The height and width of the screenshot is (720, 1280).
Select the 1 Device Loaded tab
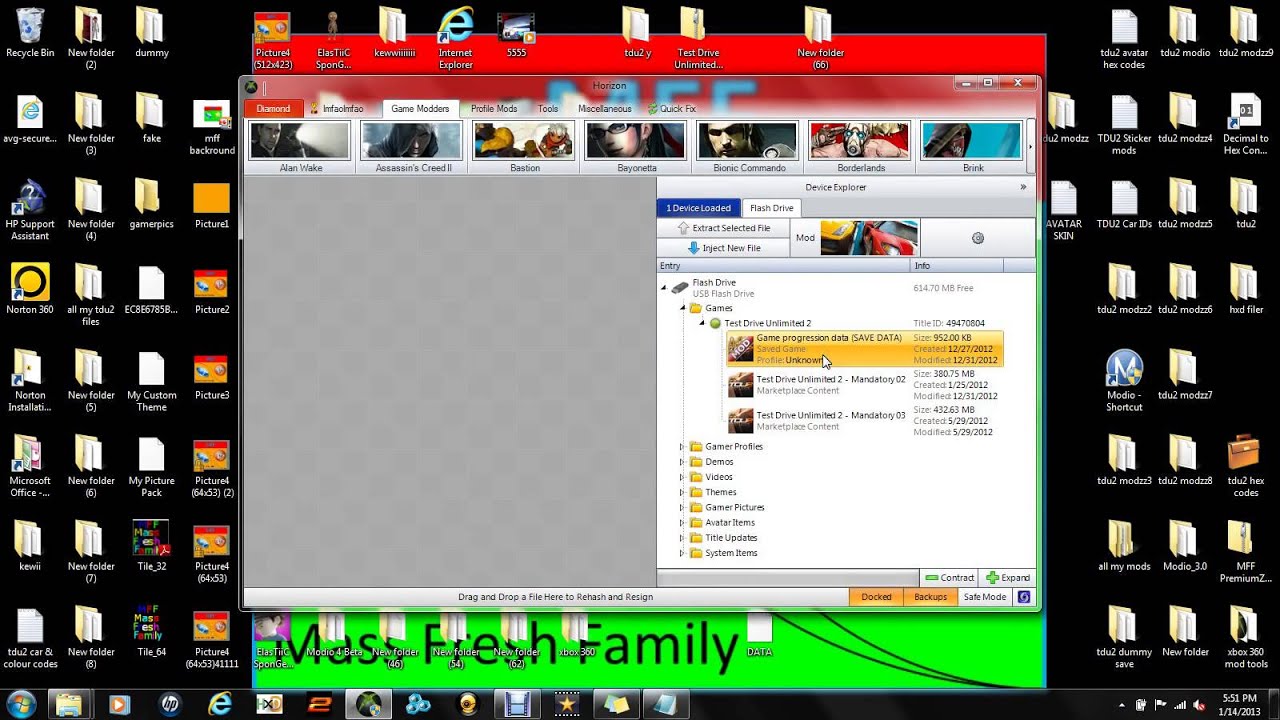point(699,208)
